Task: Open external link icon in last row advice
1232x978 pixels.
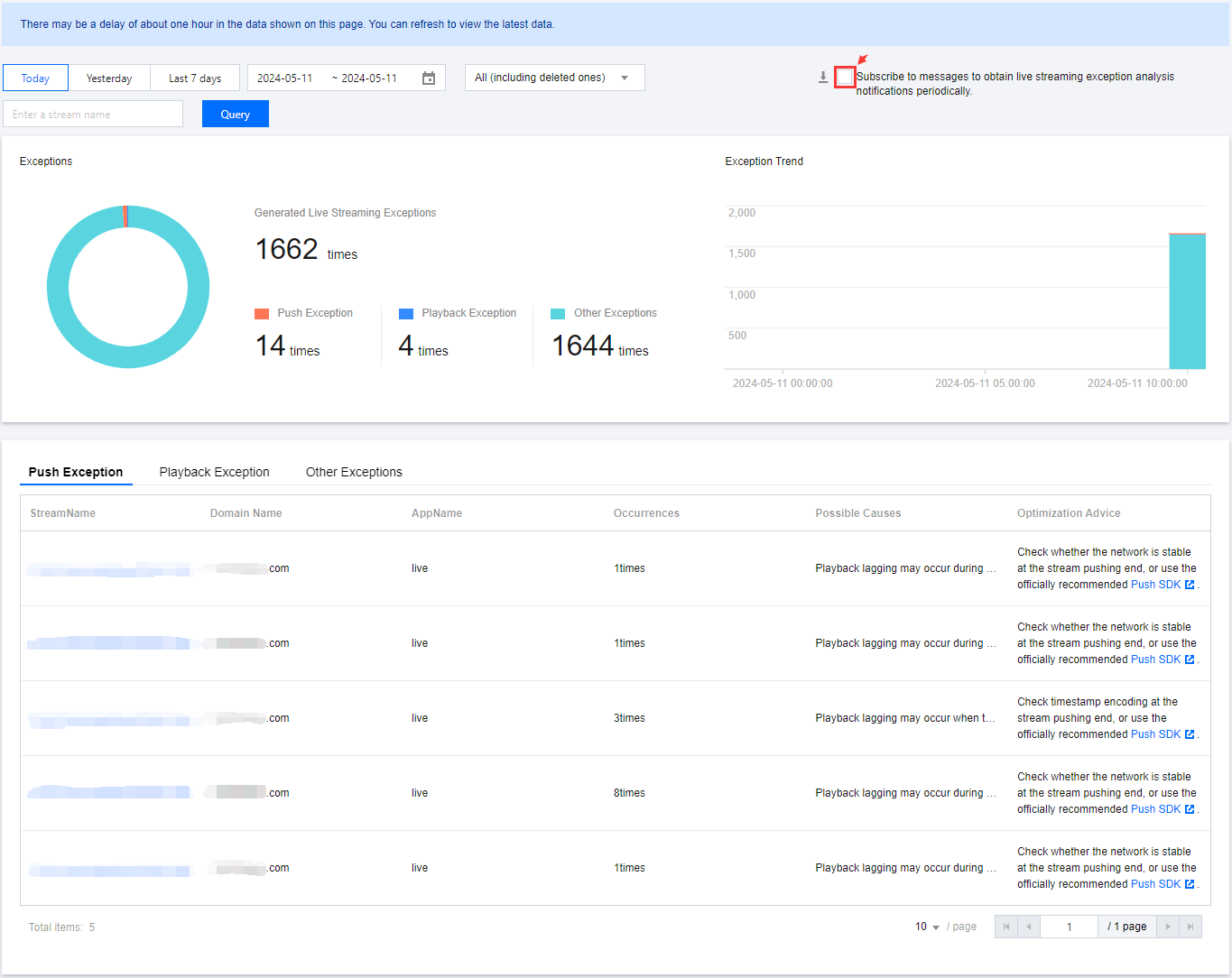Action: click(1190, 884)
